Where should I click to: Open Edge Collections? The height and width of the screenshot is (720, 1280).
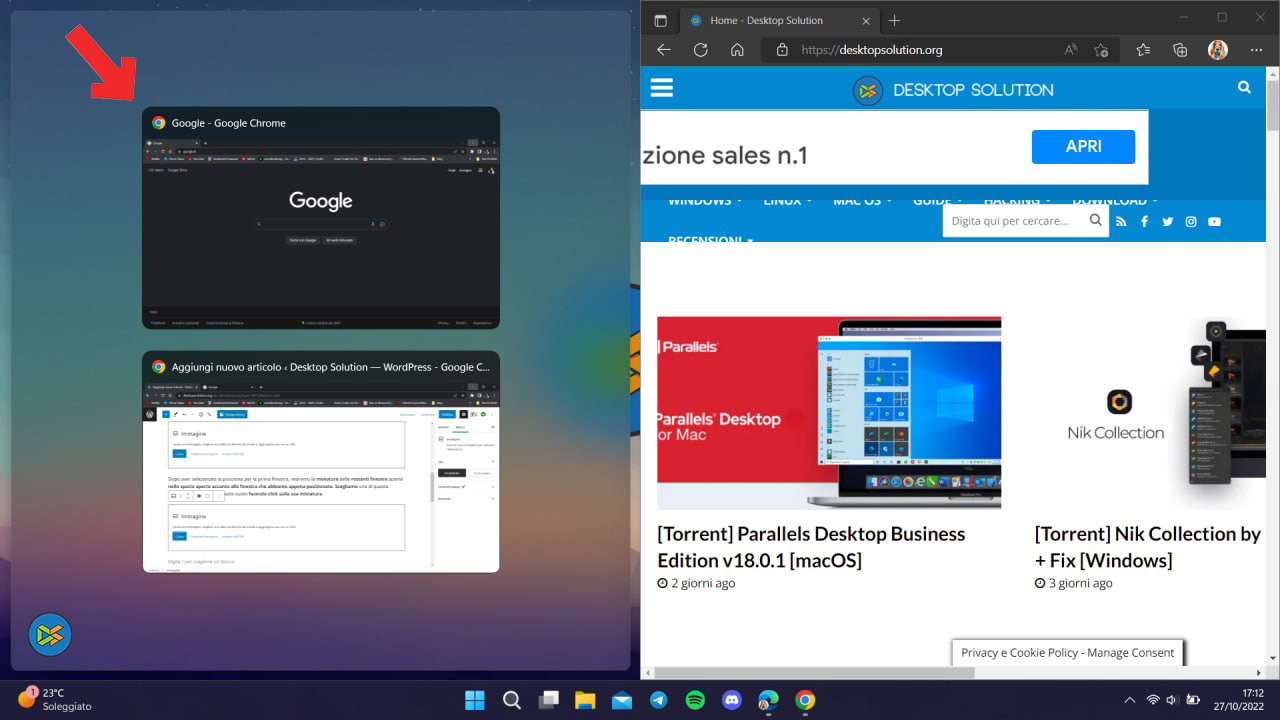[x=1180, y=50]
